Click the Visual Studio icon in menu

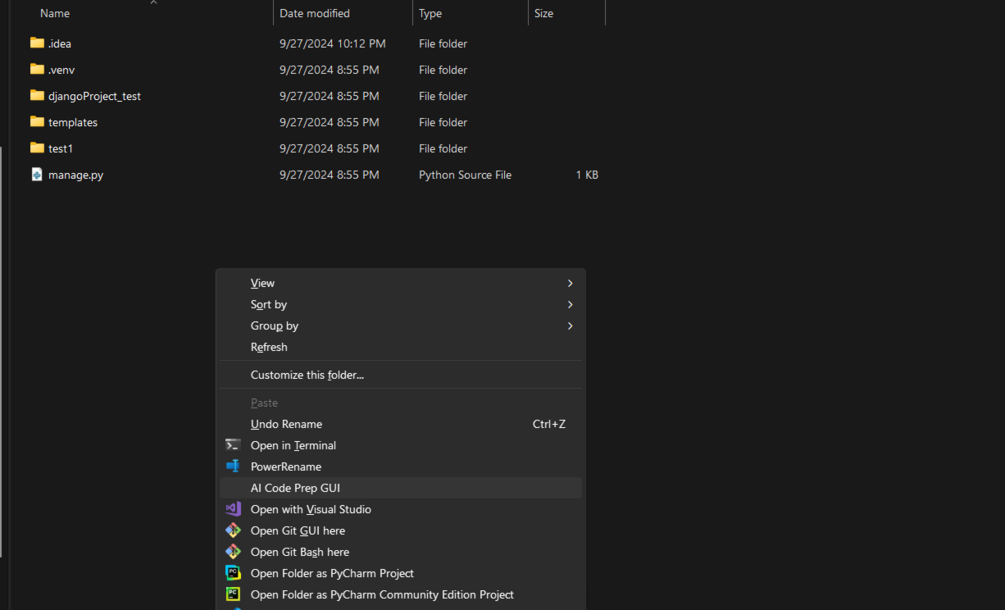[233, 509]
